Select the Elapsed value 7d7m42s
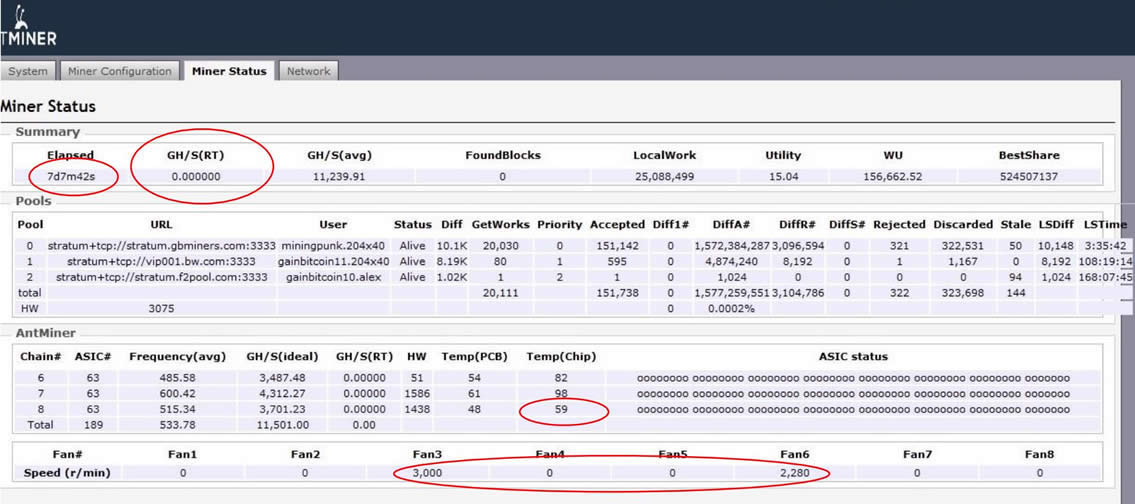This screenshot has width=1135, height=504. pyautogui.click(x=70, y=177)
